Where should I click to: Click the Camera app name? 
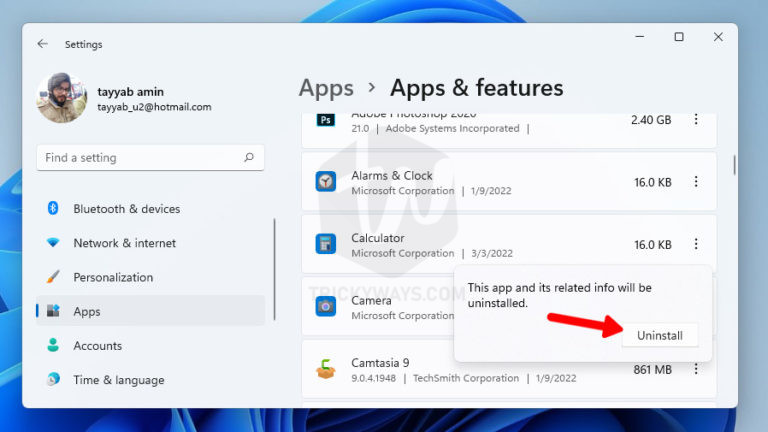[x=371, y=300]
